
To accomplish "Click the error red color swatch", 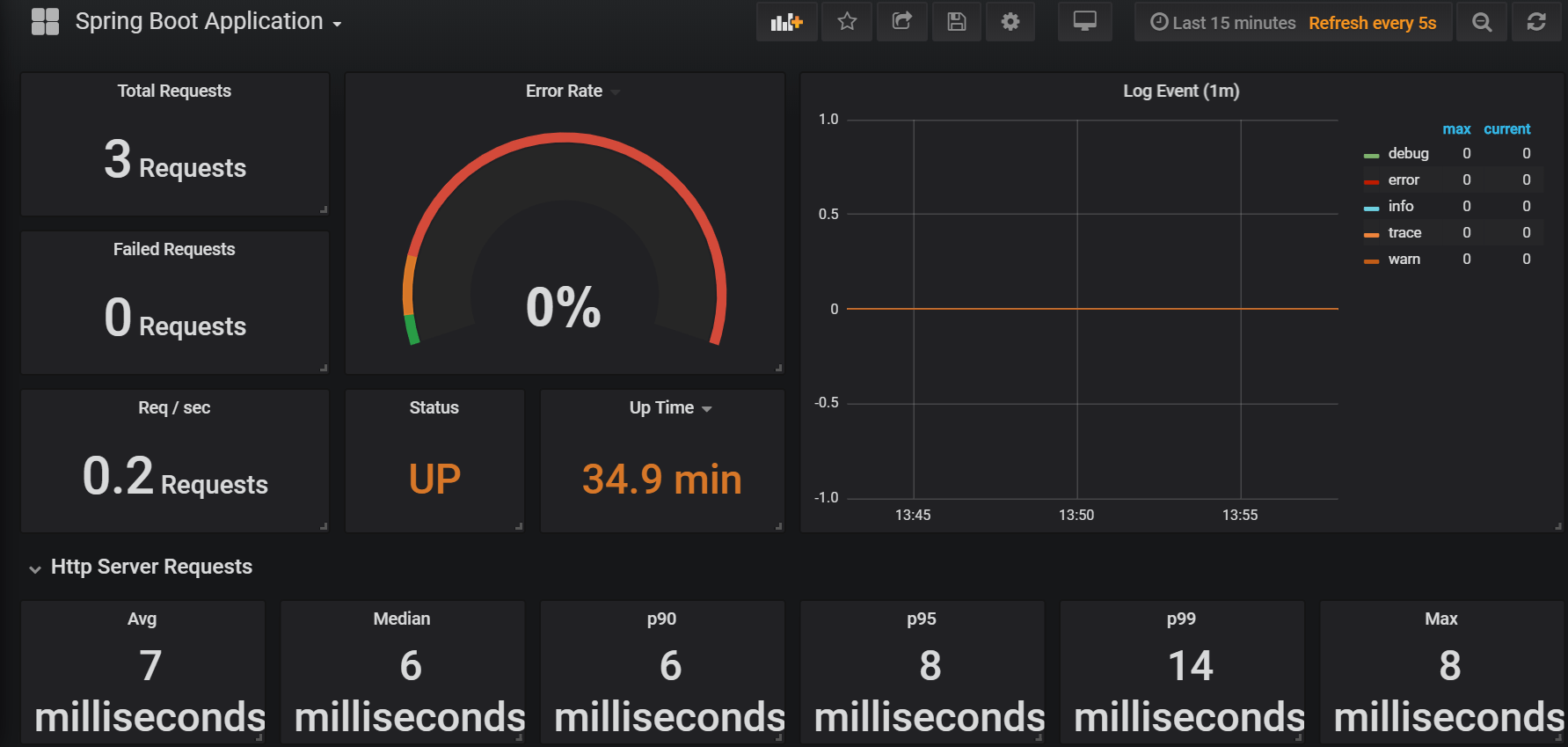I will point(1371,182).
